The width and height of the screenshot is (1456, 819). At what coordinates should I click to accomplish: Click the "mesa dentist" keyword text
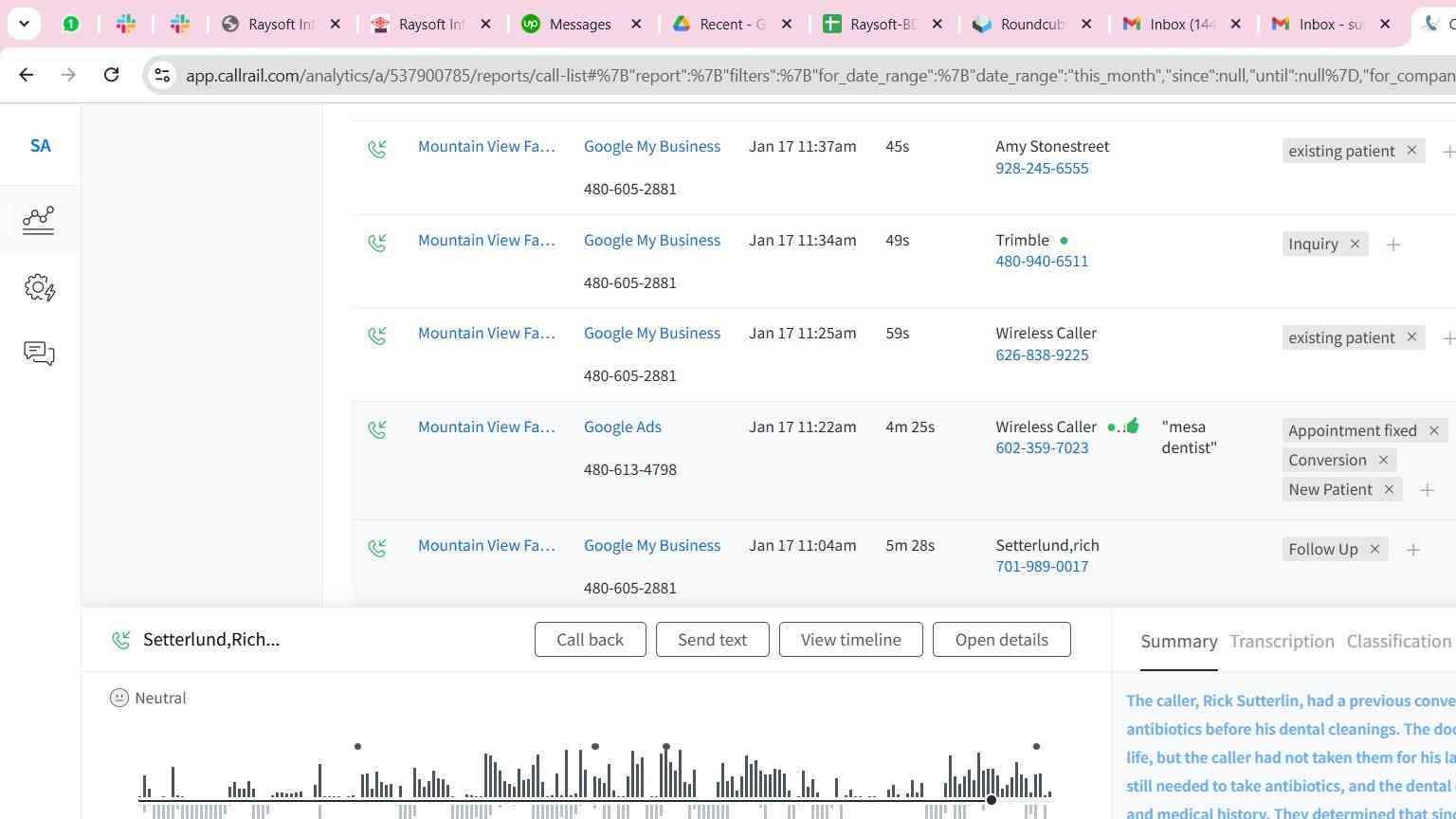pyautogui.click(x=1189, y=437)
